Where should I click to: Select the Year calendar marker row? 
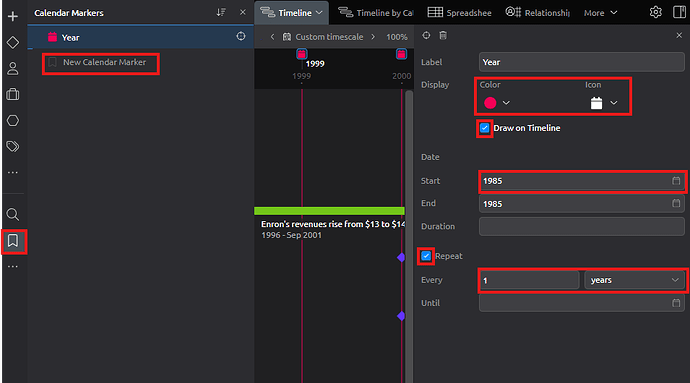click(140, 37)
